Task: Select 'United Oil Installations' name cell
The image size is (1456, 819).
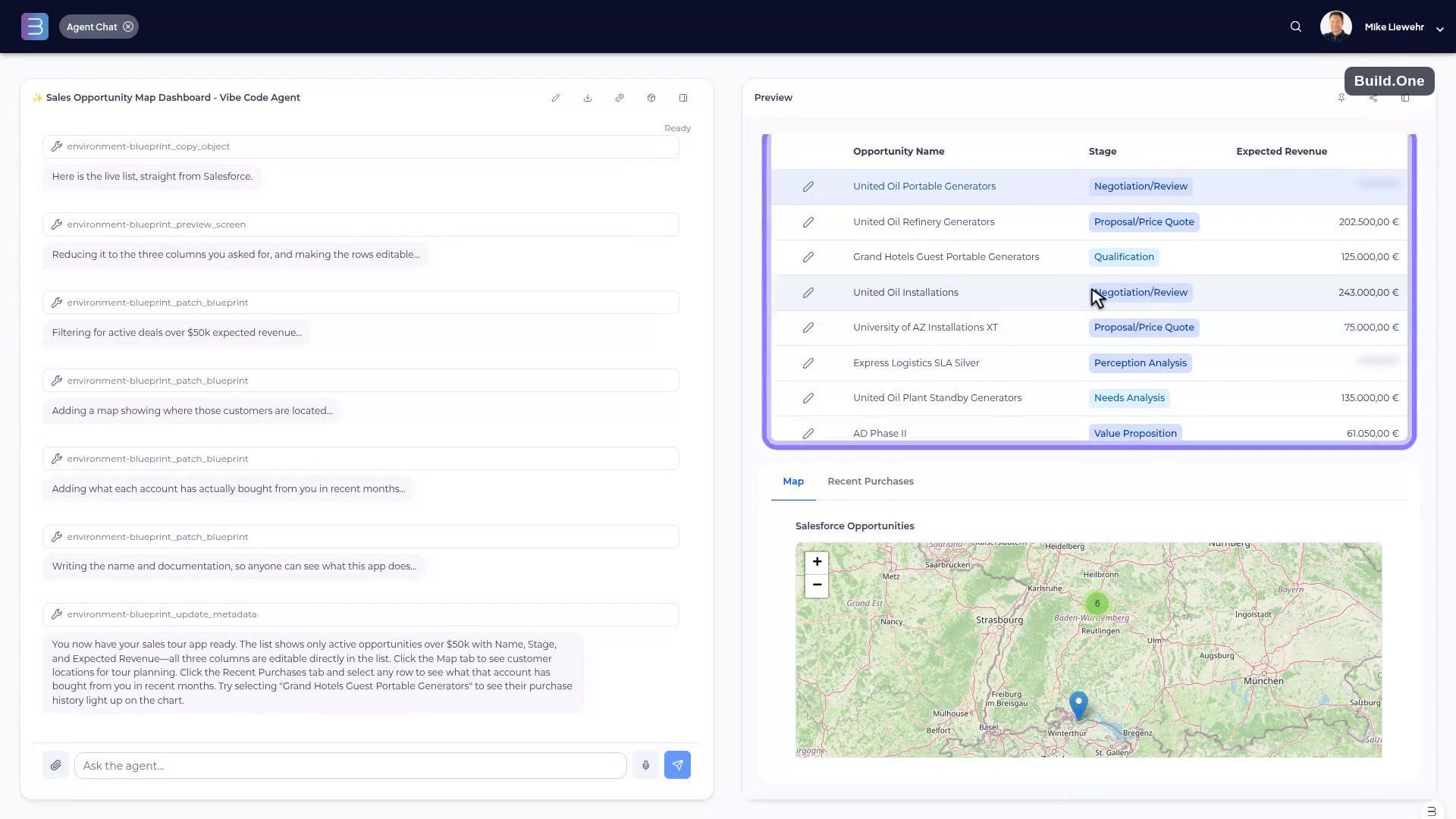Action: pyautogui.click(x=905, y=293)
